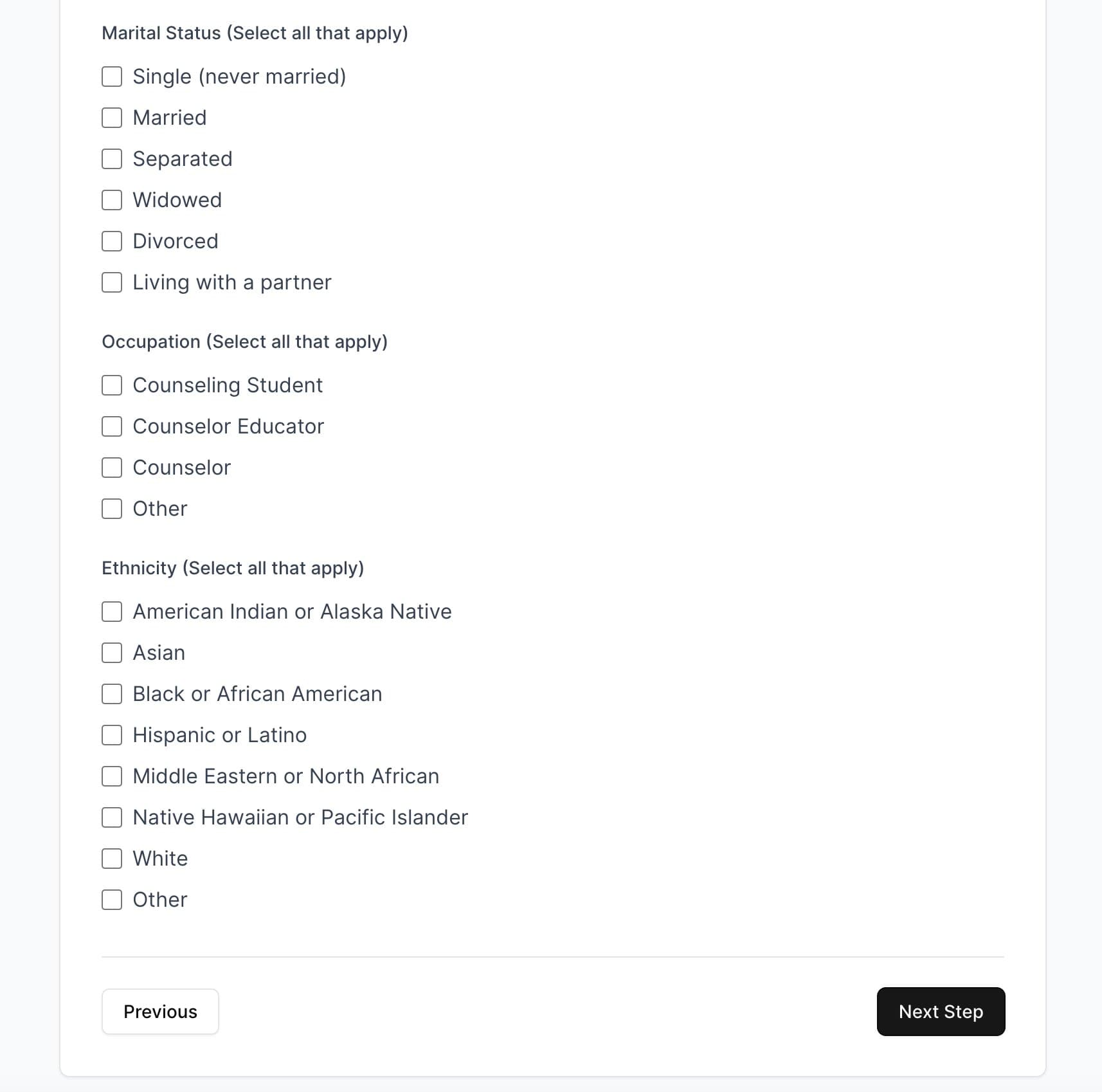This screenshot has height=1092, width=1102.
Task: Check the Separated option
Action: (112, 159)
